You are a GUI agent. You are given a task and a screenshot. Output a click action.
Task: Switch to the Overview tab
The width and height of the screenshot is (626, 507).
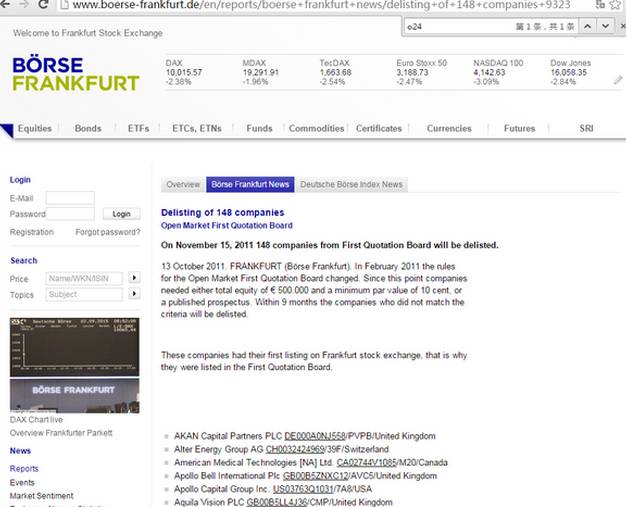(183, 184)
